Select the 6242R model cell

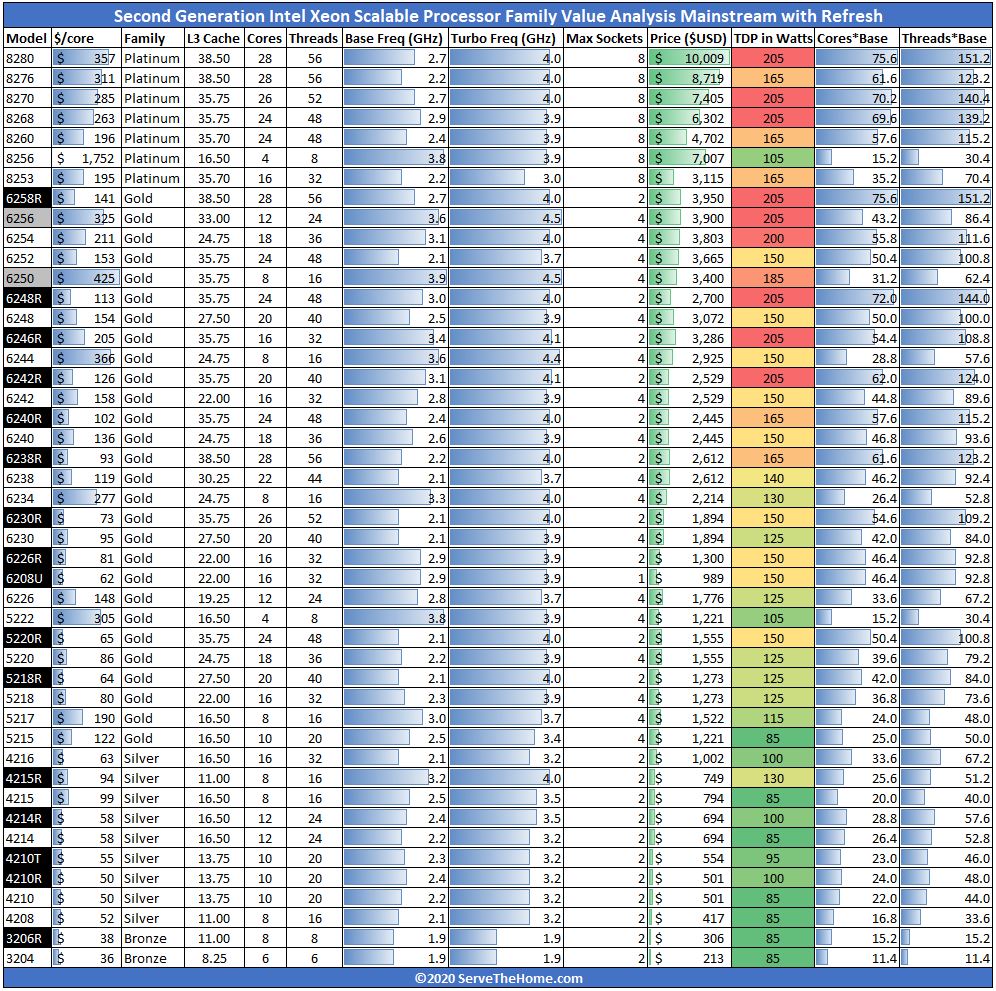tap(27, 379)
